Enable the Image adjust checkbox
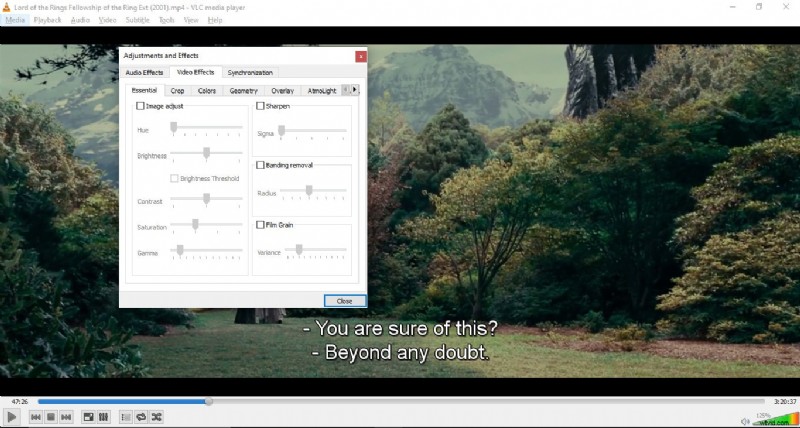 coord(140,105)
